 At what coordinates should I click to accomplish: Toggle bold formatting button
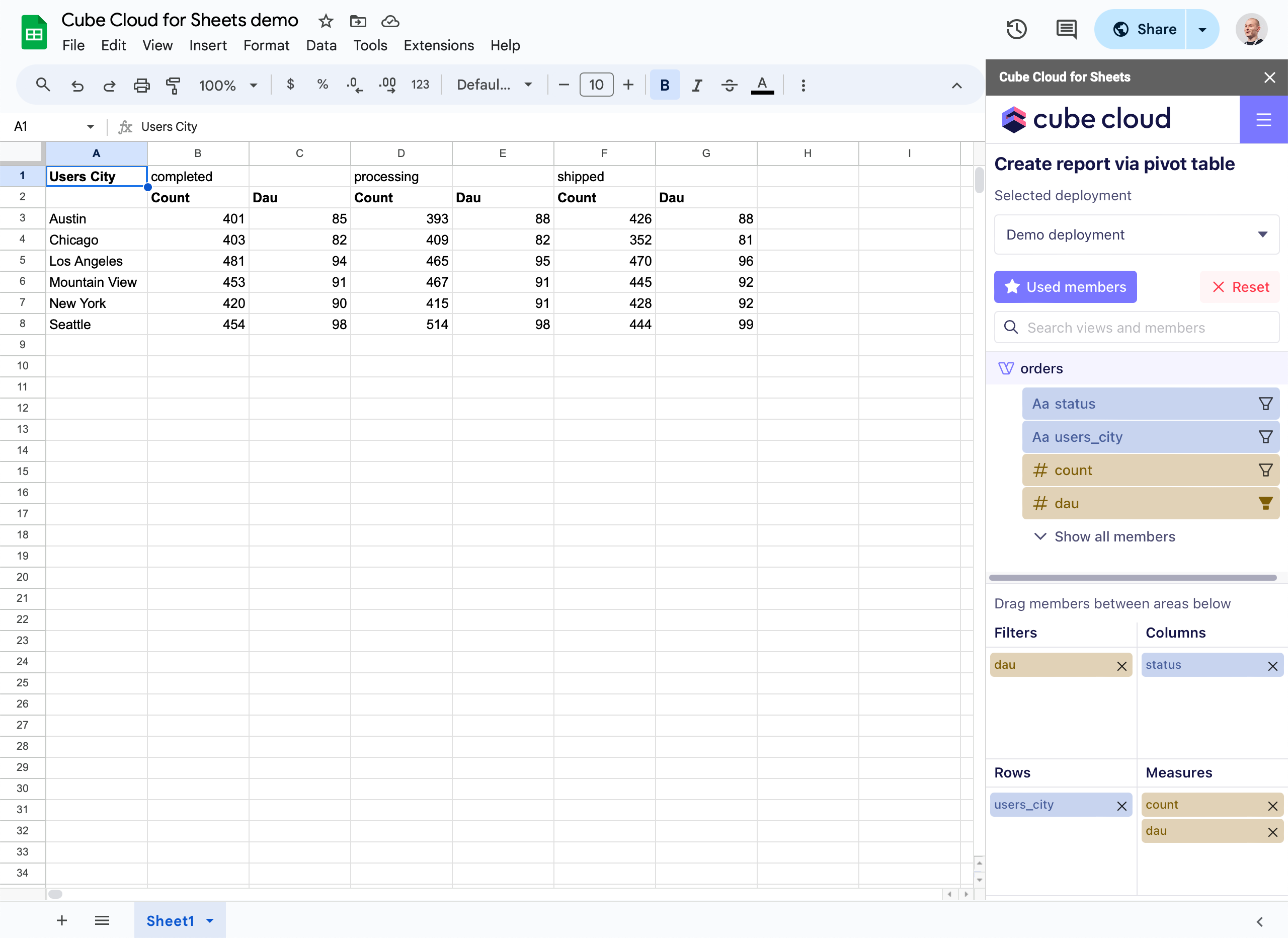[665, 85]
